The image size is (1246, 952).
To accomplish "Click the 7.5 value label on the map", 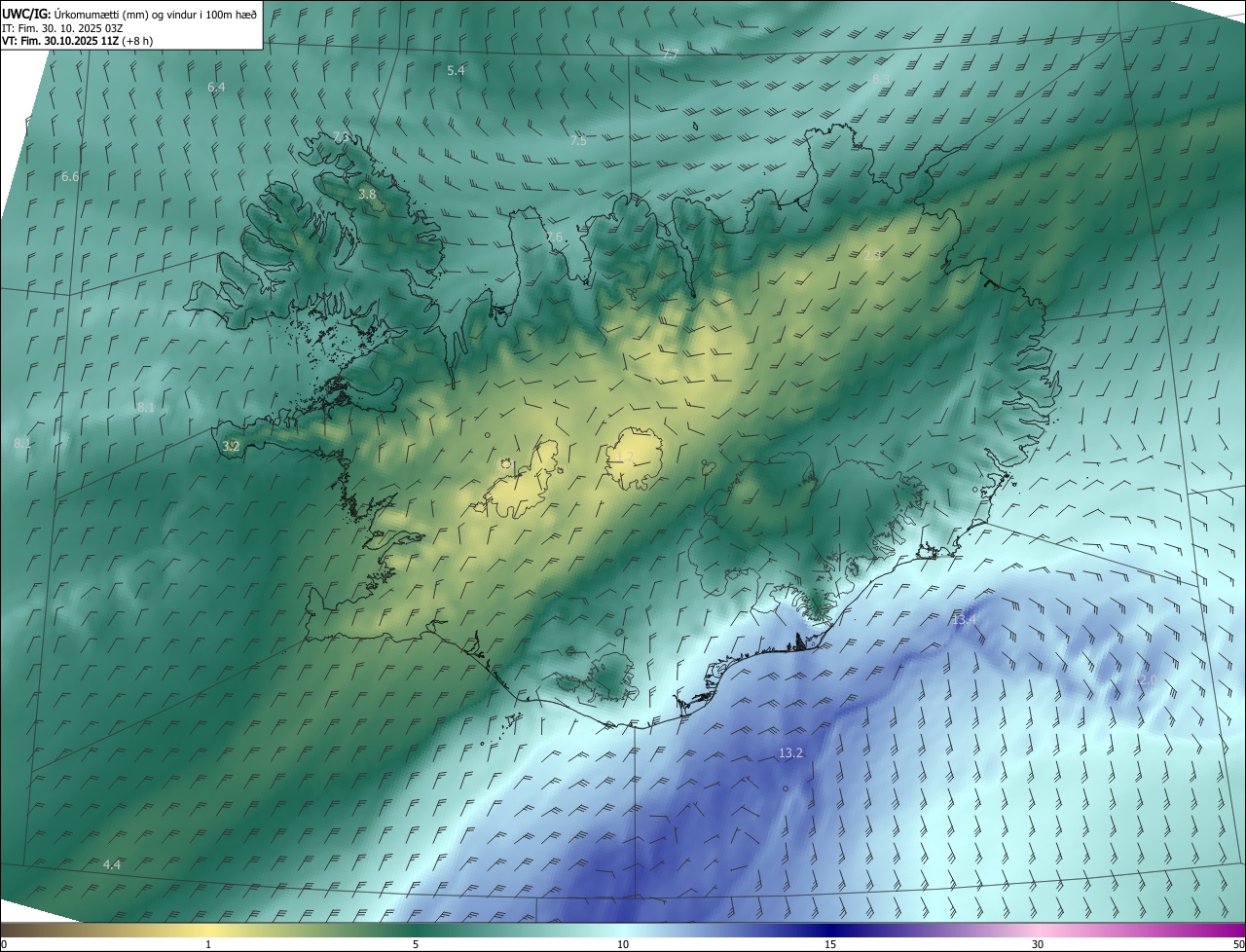I will tap(578, 140).
